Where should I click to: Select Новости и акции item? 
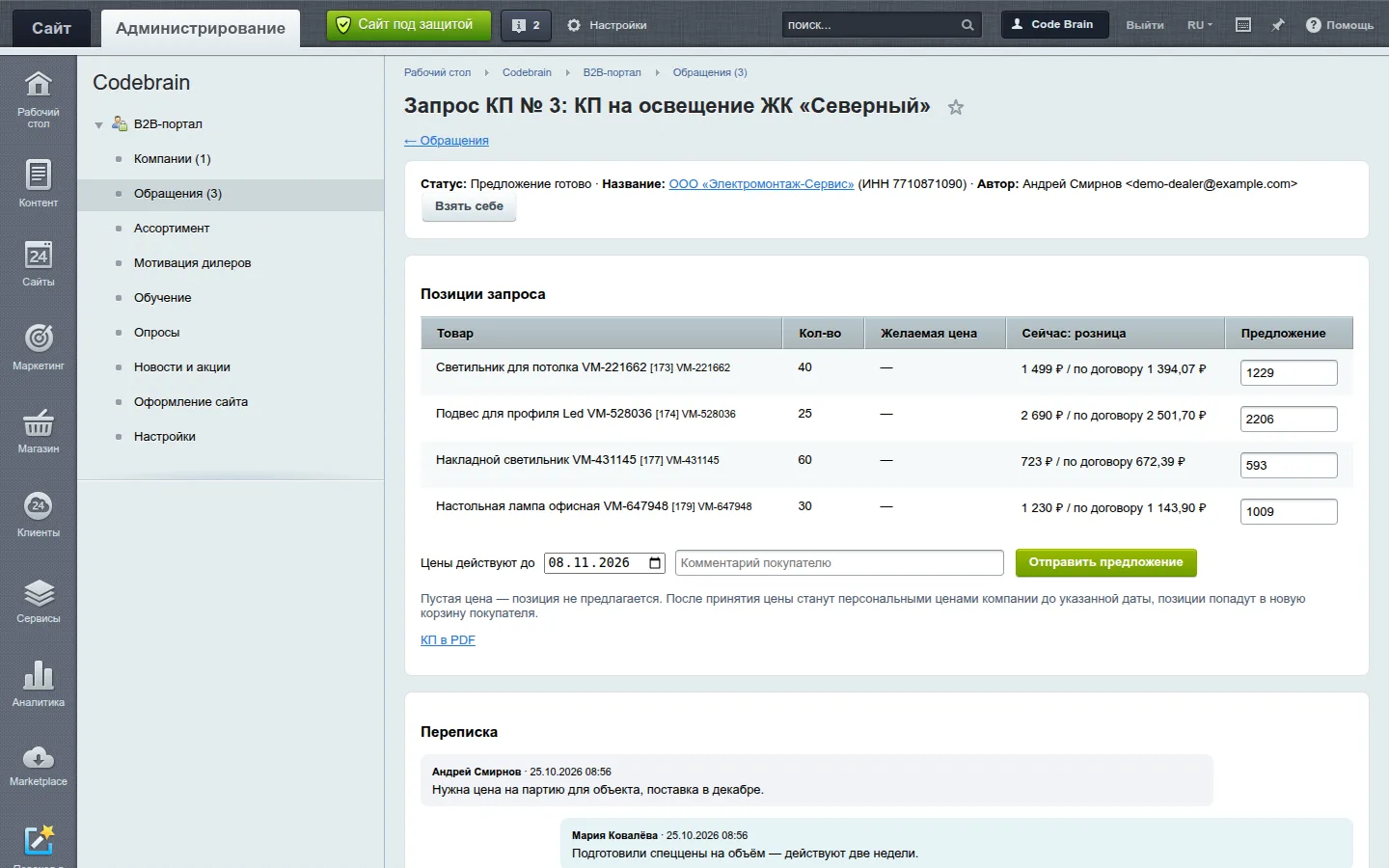point(181,367)
